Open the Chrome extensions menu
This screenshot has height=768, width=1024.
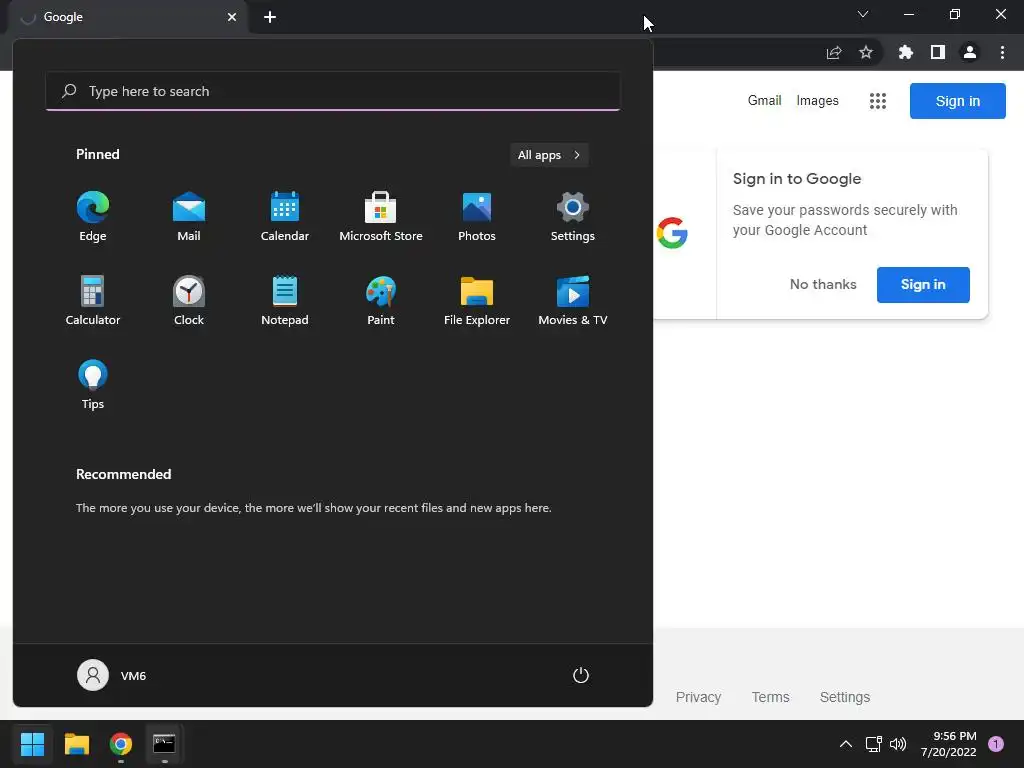tap(906, 52)
